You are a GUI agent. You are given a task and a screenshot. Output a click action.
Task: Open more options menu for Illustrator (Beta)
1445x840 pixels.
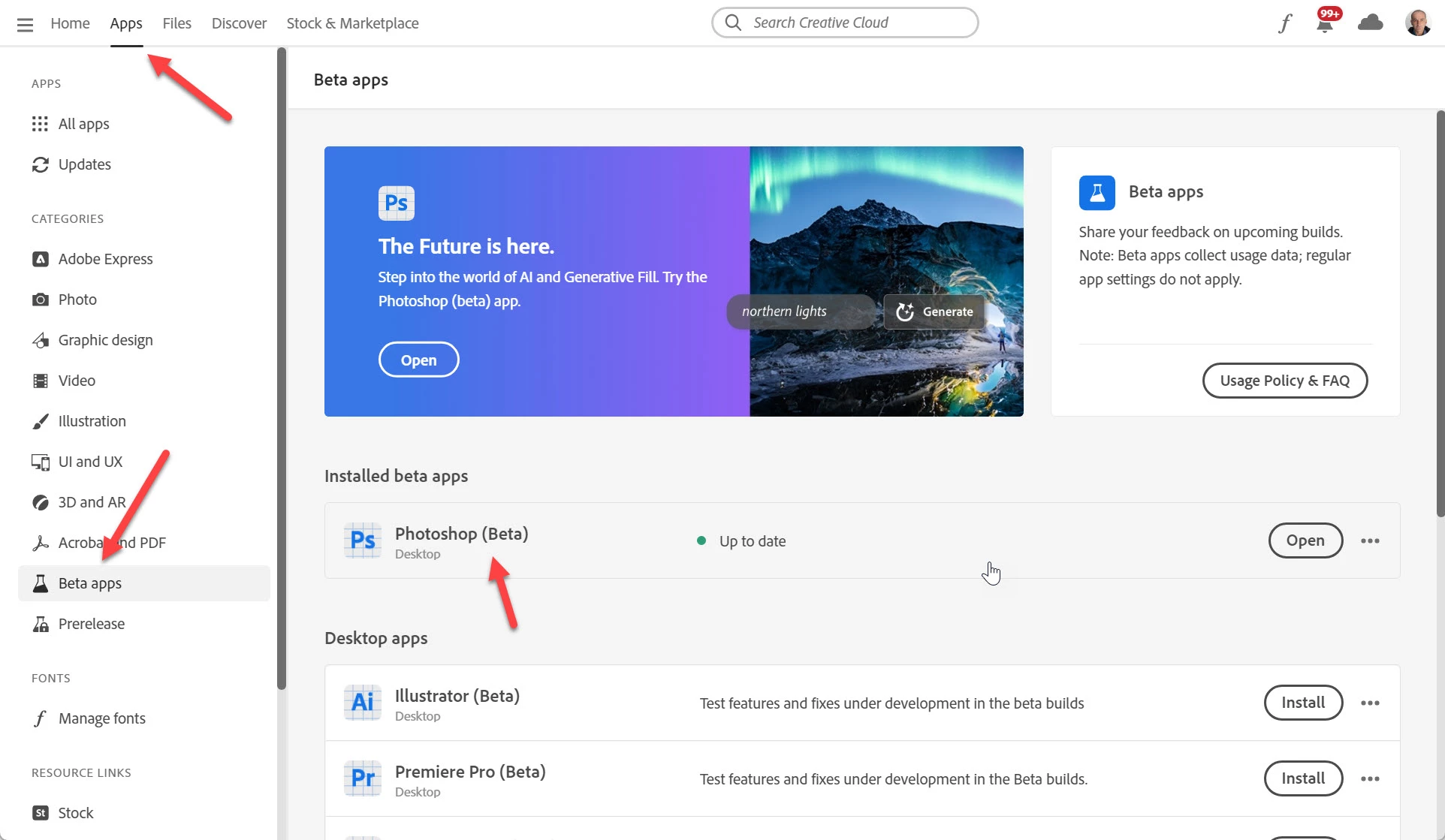click(x=1370, y=703)
